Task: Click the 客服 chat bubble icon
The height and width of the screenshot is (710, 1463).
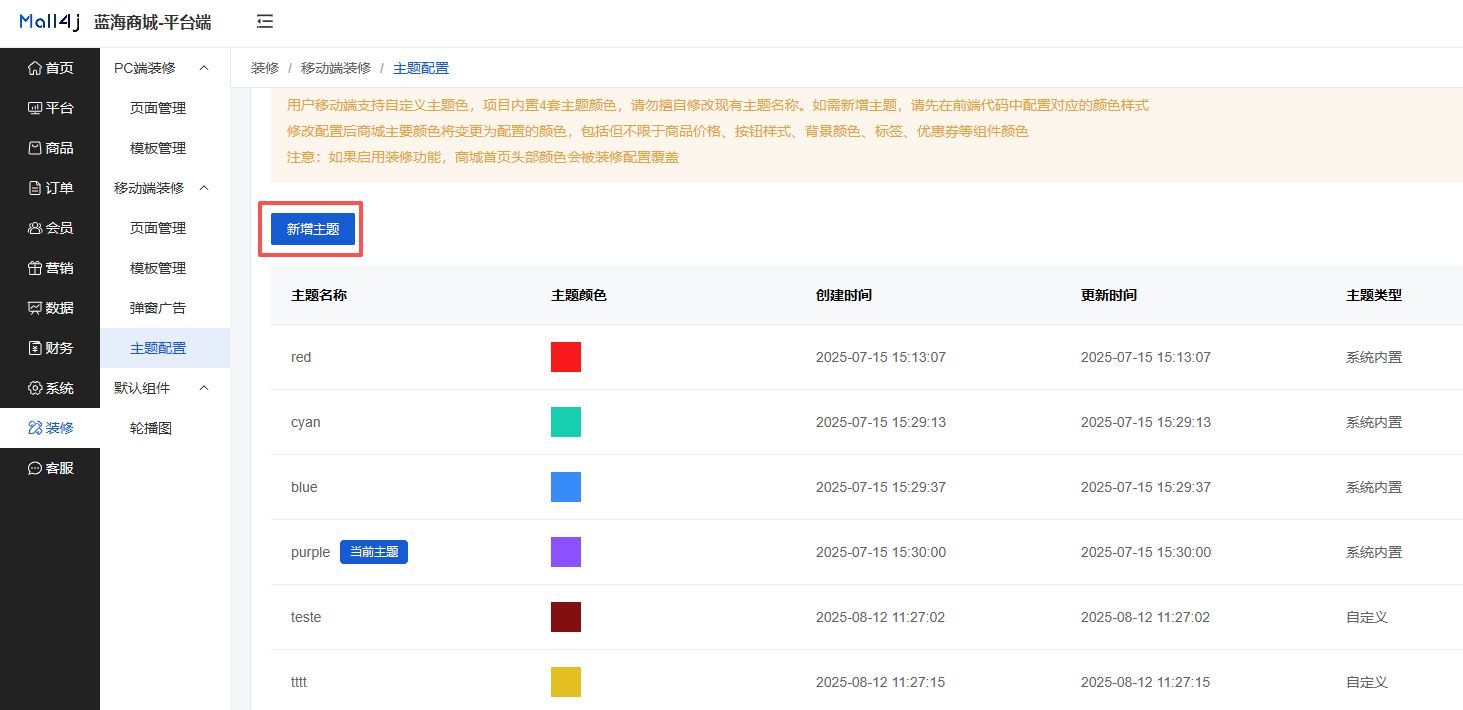Action: (x=35, y=468)
